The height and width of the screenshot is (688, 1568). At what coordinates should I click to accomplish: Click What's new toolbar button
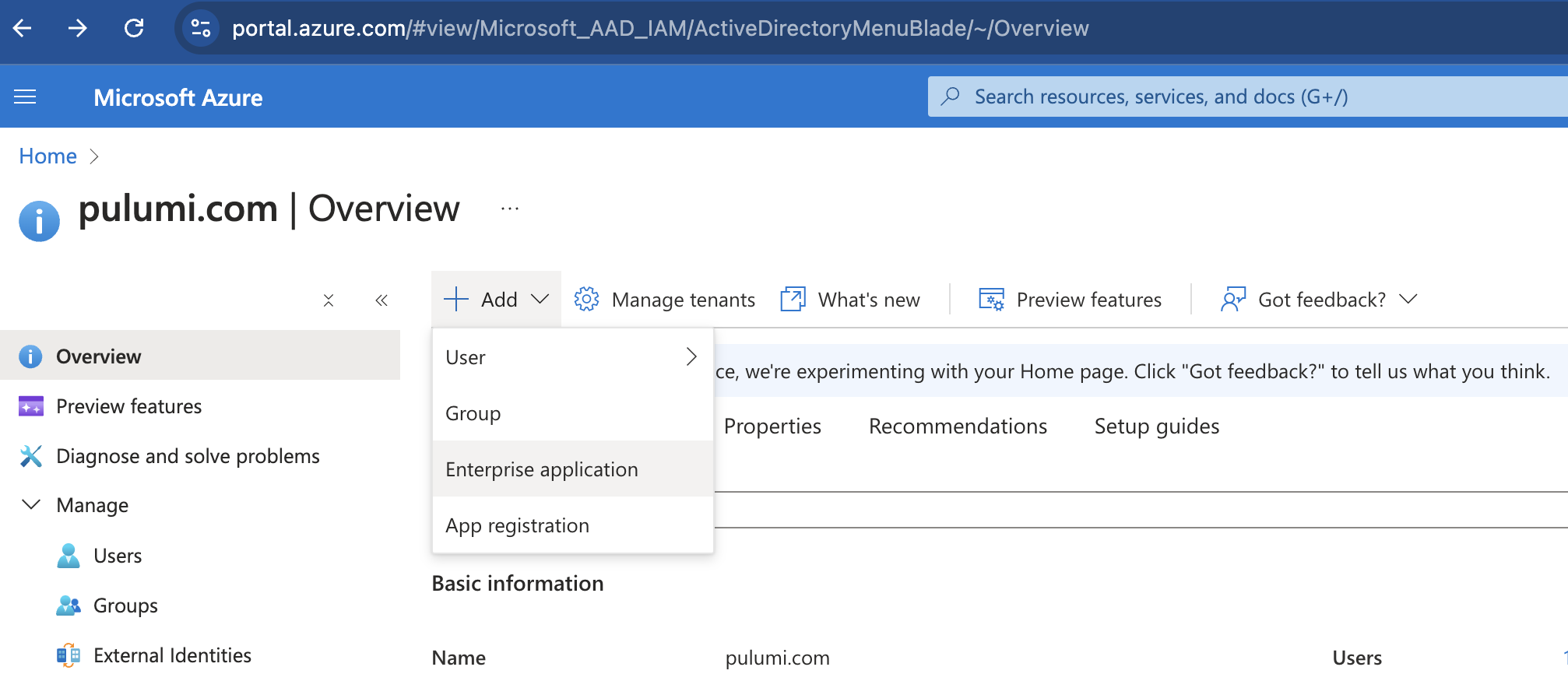[850, 300]
